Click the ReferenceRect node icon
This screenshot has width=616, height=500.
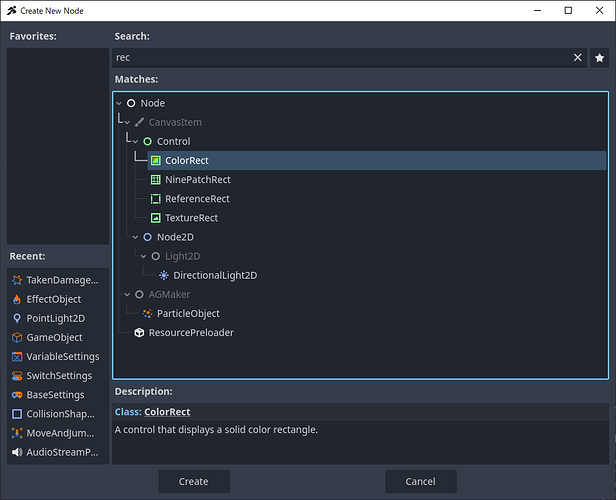click(x=155, y=199)
